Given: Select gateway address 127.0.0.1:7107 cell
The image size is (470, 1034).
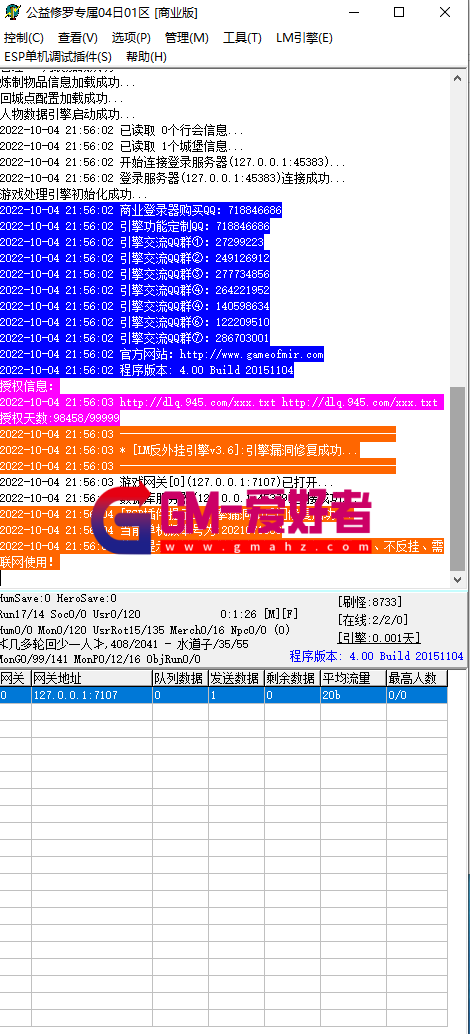Looking at the screenshot, I should (92, 695).
